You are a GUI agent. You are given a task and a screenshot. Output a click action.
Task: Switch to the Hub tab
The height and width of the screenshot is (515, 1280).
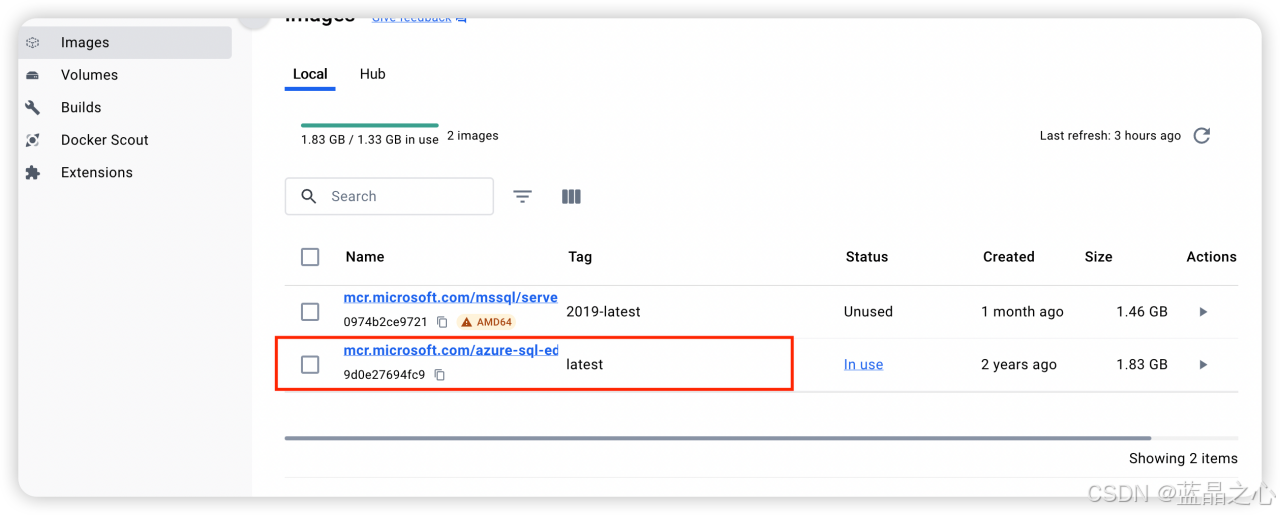(372, 74)
